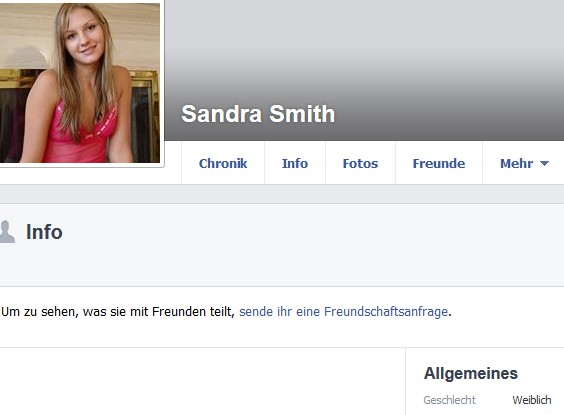Viewport: 564px width, 415px height.
Task: Click the person silhouette icon beside Info
Action: (7, 232)
